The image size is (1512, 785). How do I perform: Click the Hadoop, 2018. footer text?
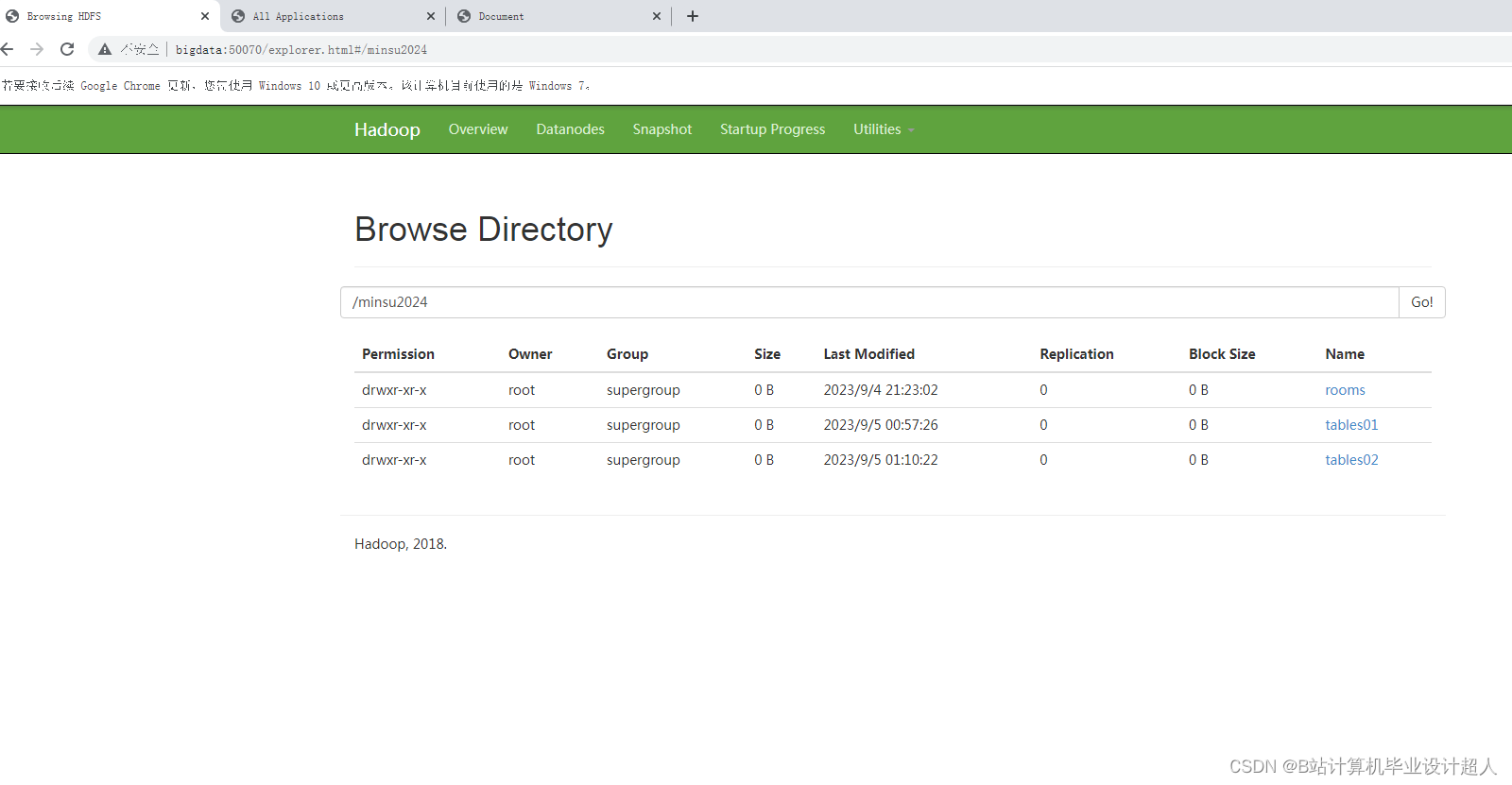click(401, 544)
